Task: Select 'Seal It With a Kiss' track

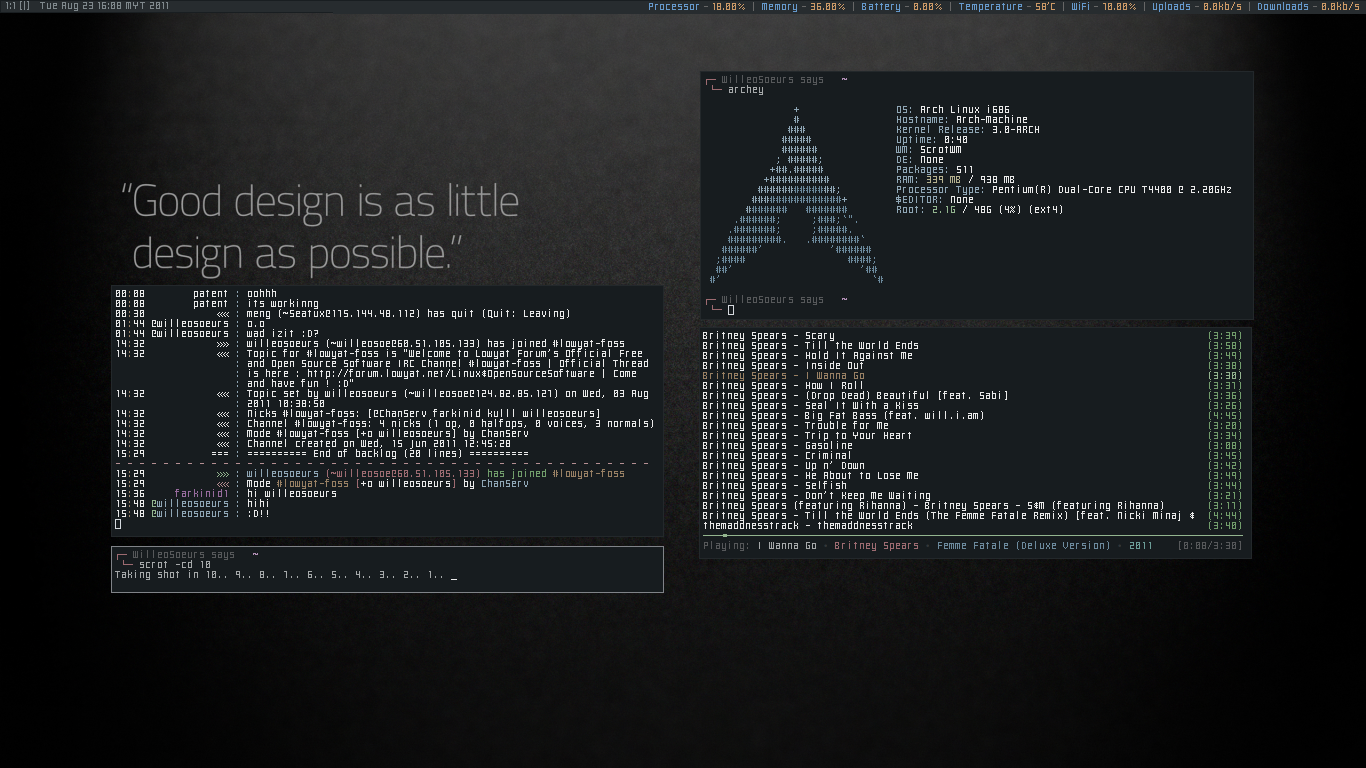Action: click(972, 406)
